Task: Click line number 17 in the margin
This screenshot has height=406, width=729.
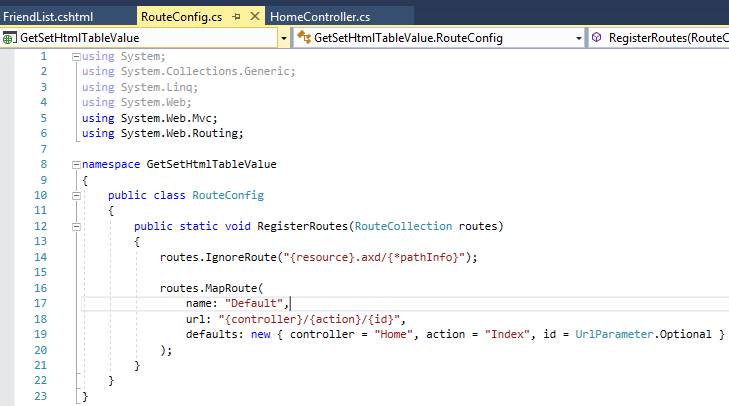Action: 40,303
